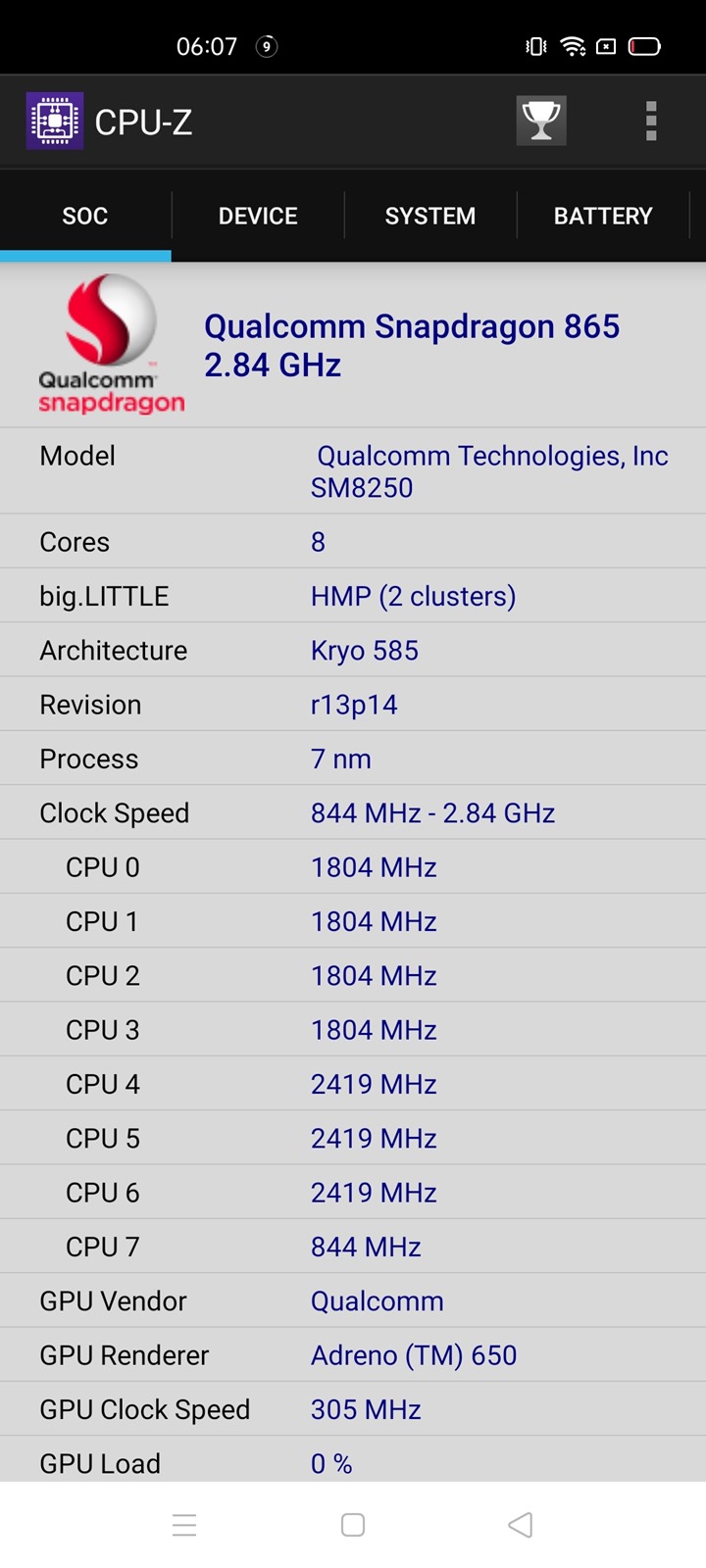Tap the Wi-Fi status bar icon
706x1568 pixels.
pos(573,46)
